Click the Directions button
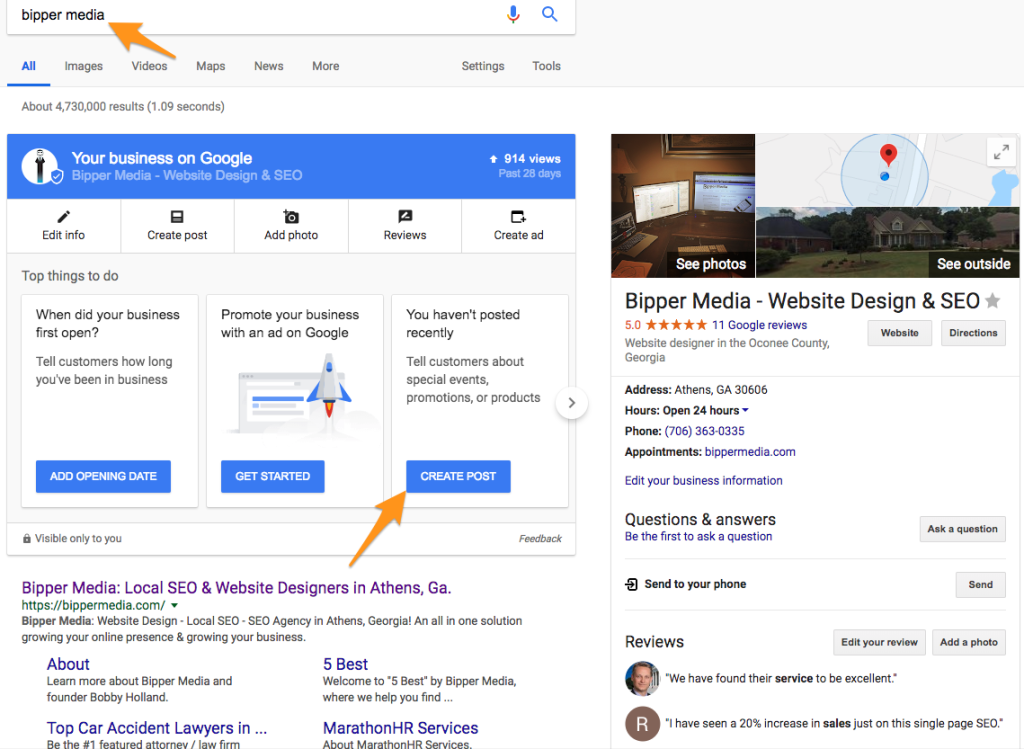This screenshot has width=1024, height=749. point(972,332)
